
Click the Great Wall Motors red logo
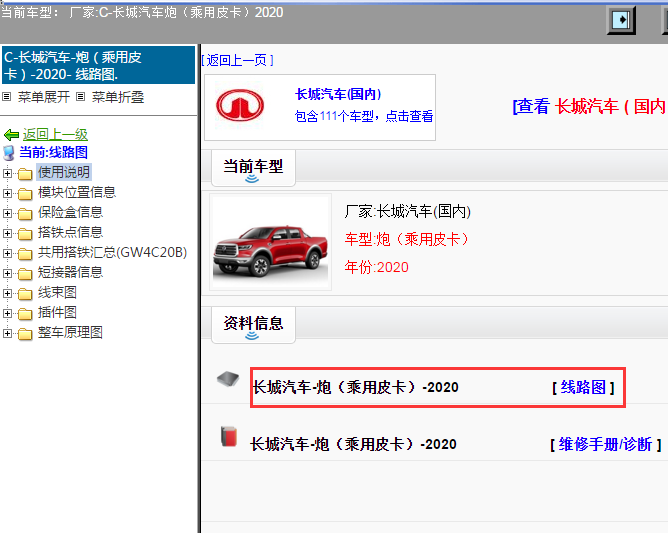[x=240, y=105]
